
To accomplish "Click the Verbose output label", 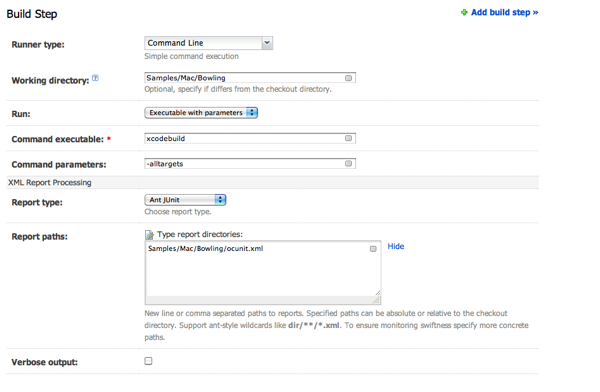I will click(44, 362).
